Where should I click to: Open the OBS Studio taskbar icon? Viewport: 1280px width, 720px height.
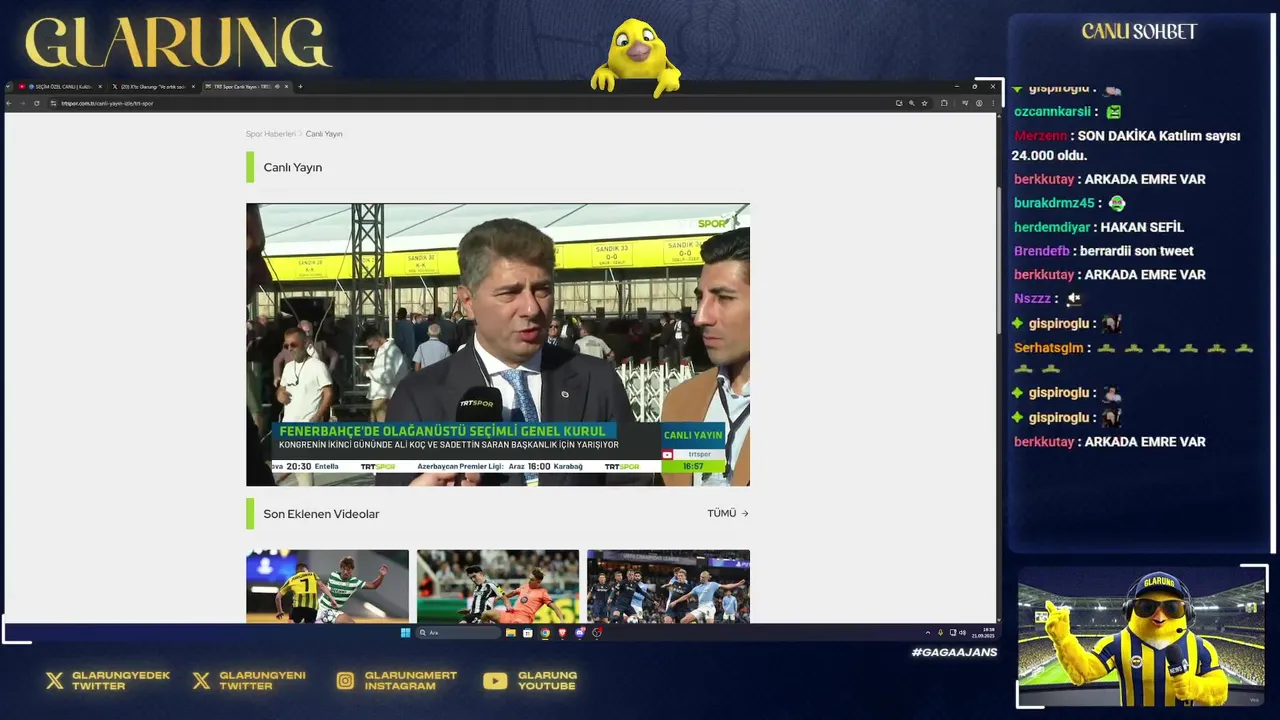point(597,632)
